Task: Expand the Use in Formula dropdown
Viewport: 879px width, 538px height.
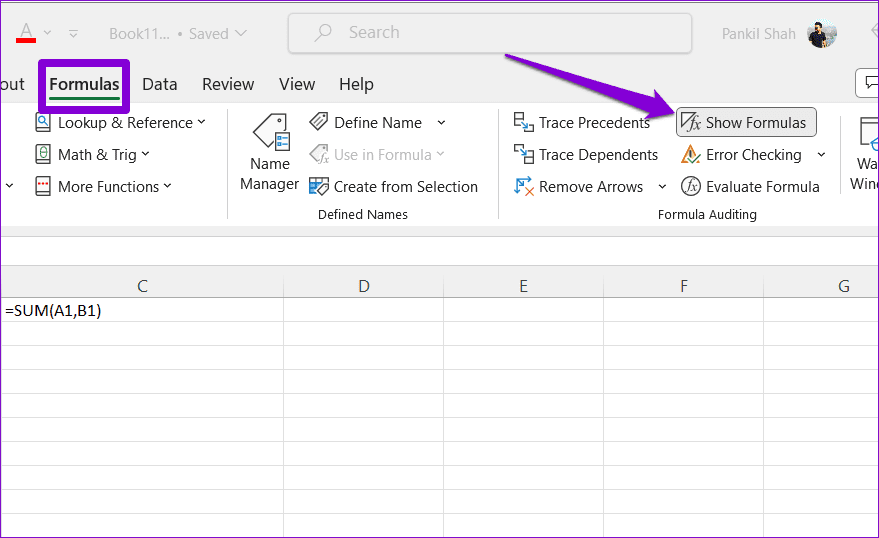Action: coord(440,154)
